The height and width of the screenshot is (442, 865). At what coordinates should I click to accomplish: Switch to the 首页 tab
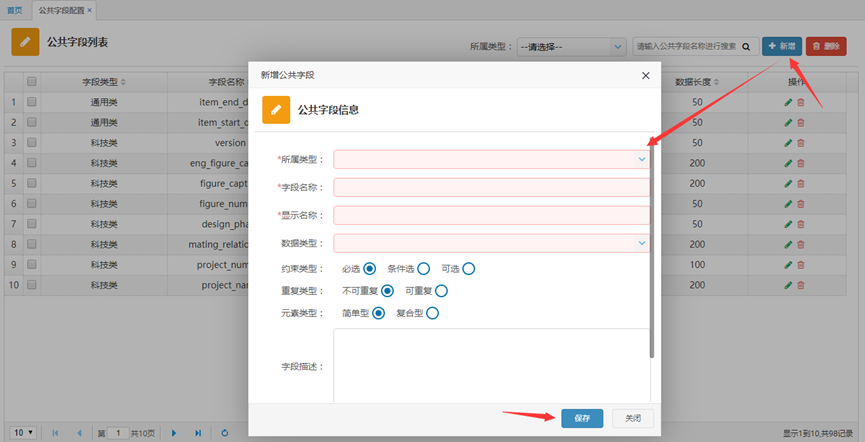click(15, 10)
